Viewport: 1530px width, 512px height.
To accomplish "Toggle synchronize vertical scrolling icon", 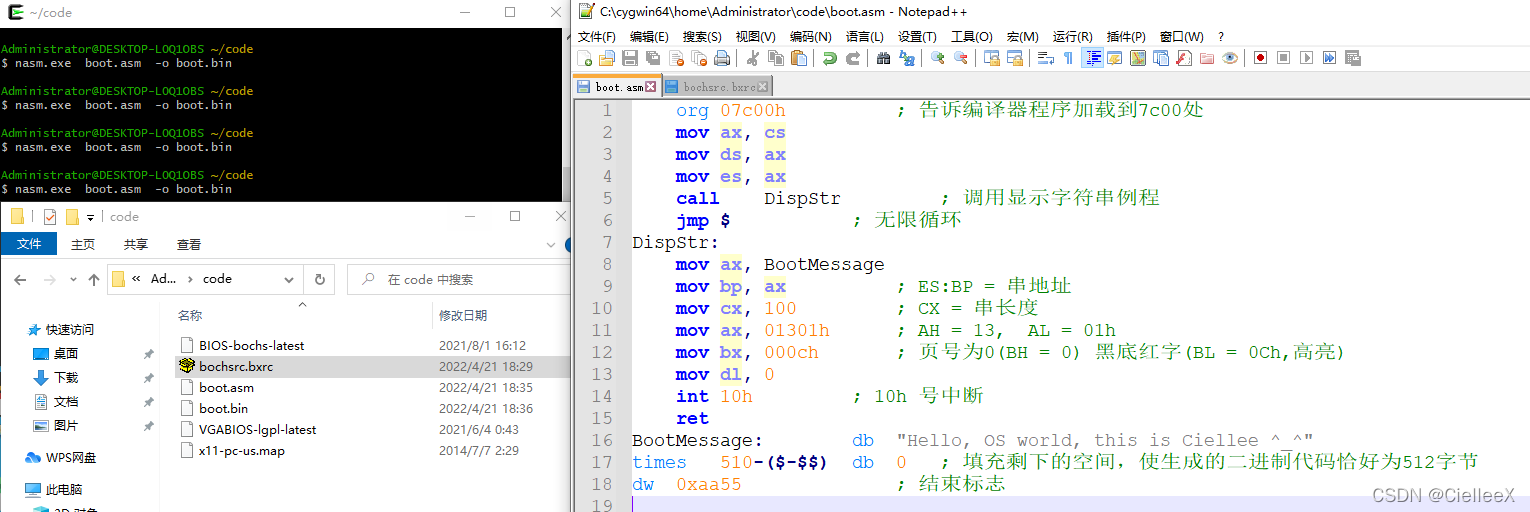I will [991, 58].
